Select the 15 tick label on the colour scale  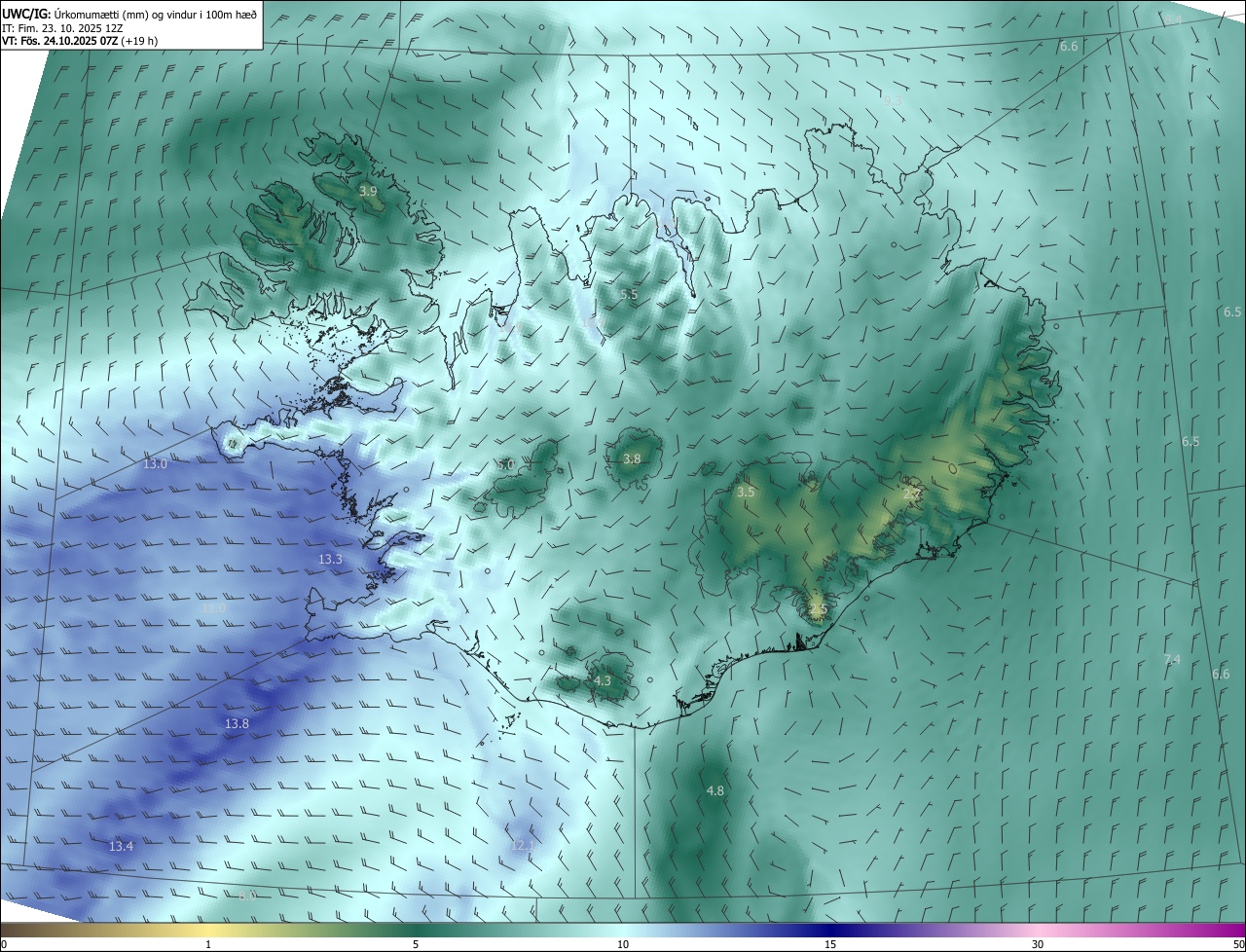[x=830, y=944]
